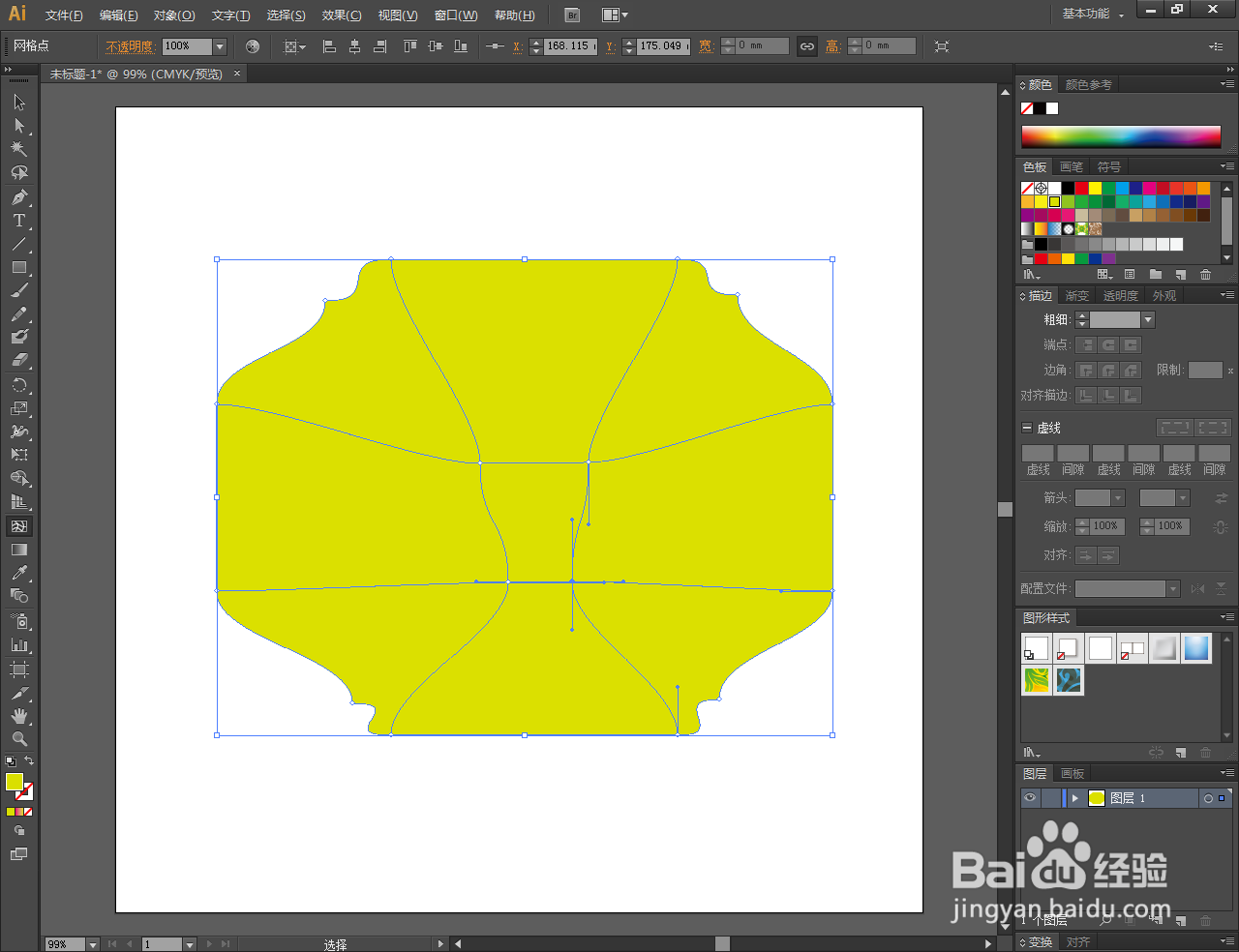Select the Eraser tool
The height and width of the screenshot is (952, 1239).
point(19,360)
